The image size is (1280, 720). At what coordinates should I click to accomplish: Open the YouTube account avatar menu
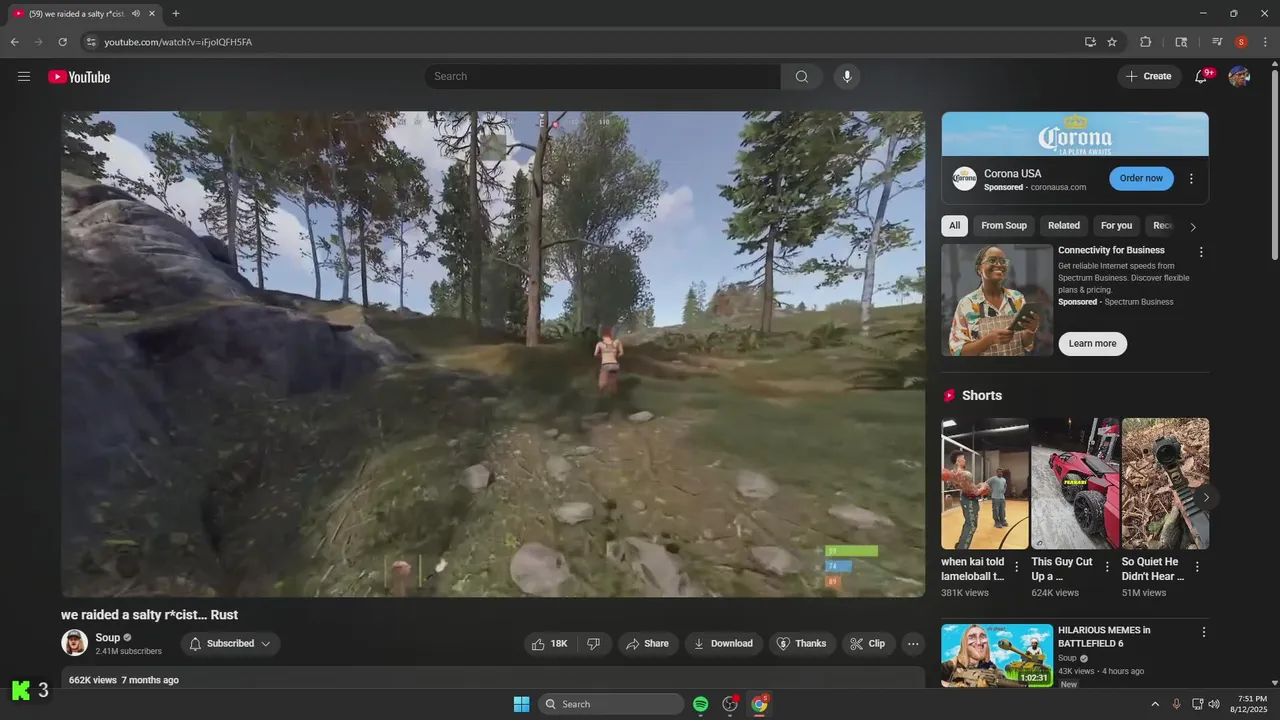[x=1239, y=77]
